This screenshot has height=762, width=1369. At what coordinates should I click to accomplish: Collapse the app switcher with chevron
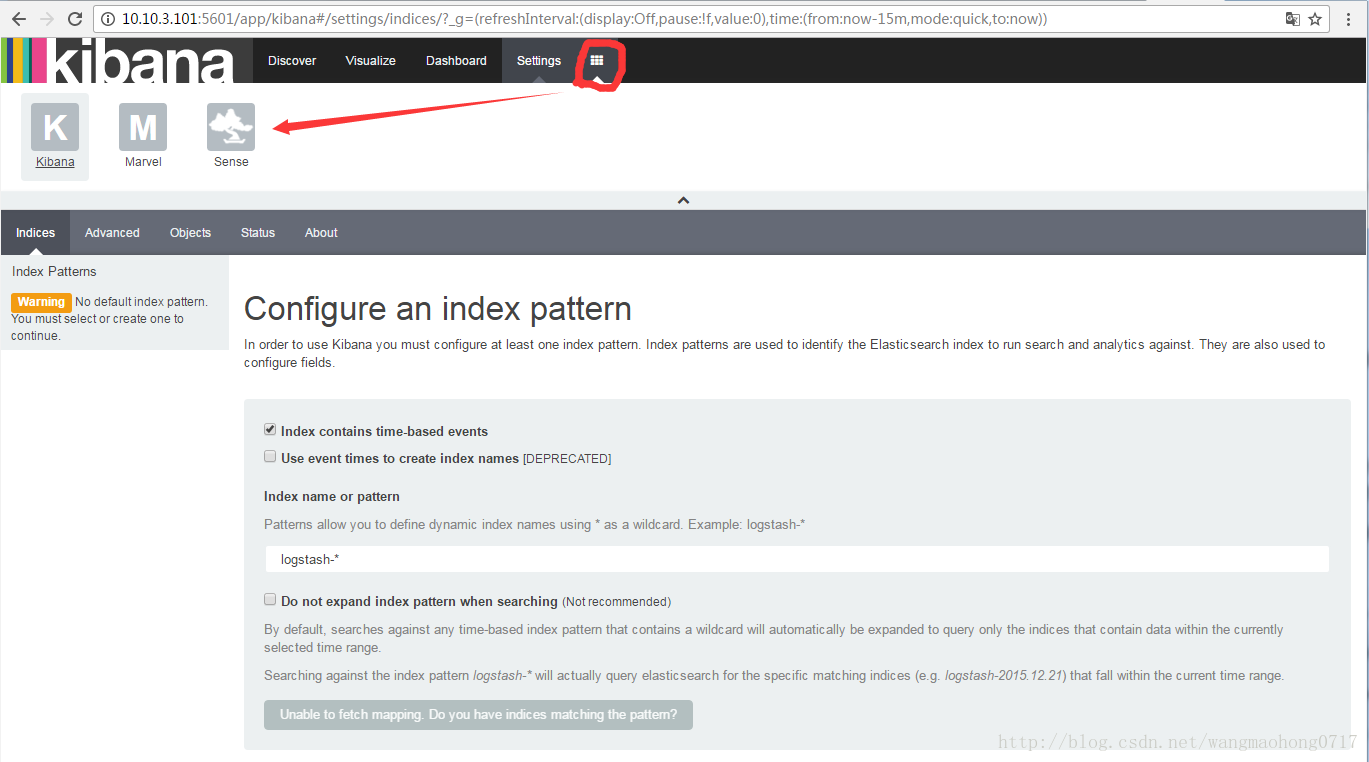pyautogui.click(x=684, y=200)
